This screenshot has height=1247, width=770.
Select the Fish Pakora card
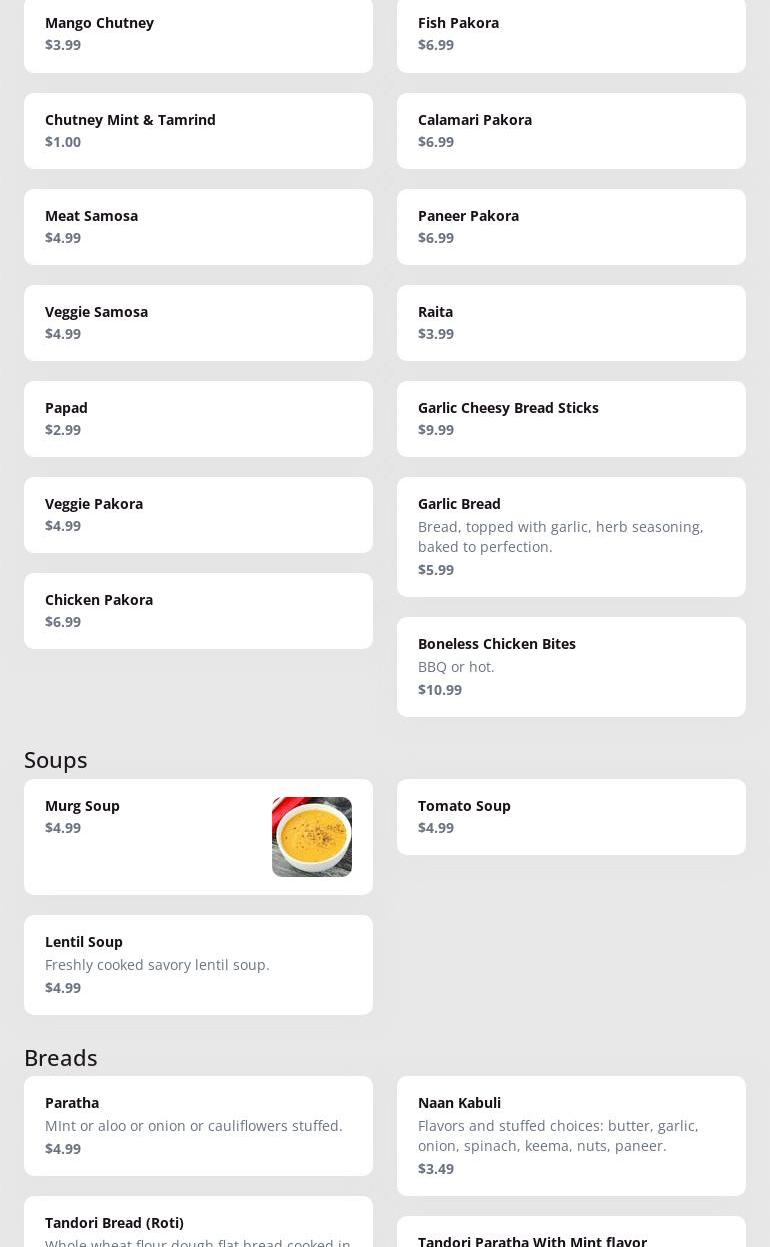pyautogui.click(x=571, y=34)
